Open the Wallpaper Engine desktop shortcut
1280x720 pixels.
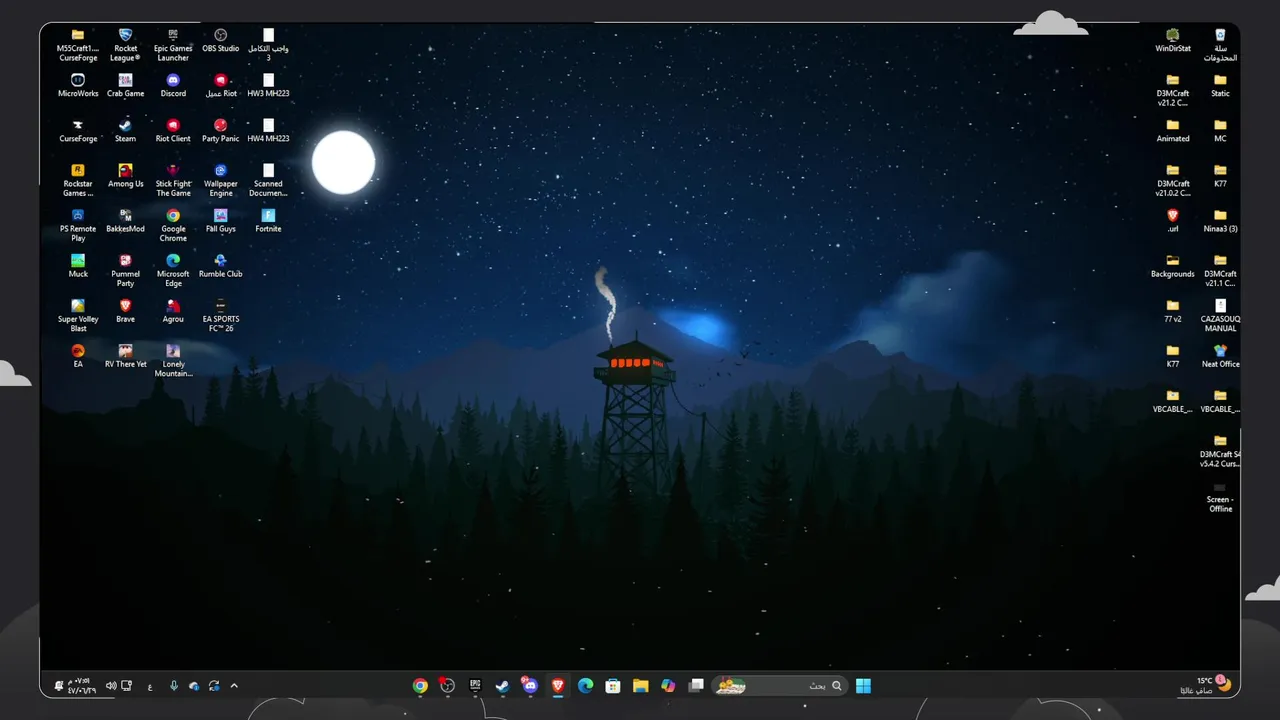[221, 181]
